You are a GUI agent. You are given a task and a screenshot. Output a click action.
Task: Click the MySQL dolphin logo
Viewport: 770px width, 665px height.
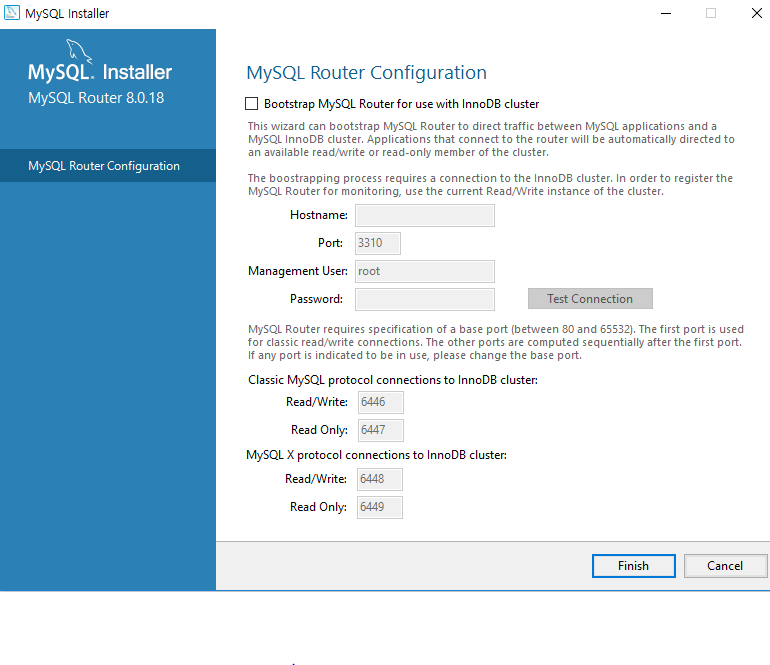pos(79,51)
